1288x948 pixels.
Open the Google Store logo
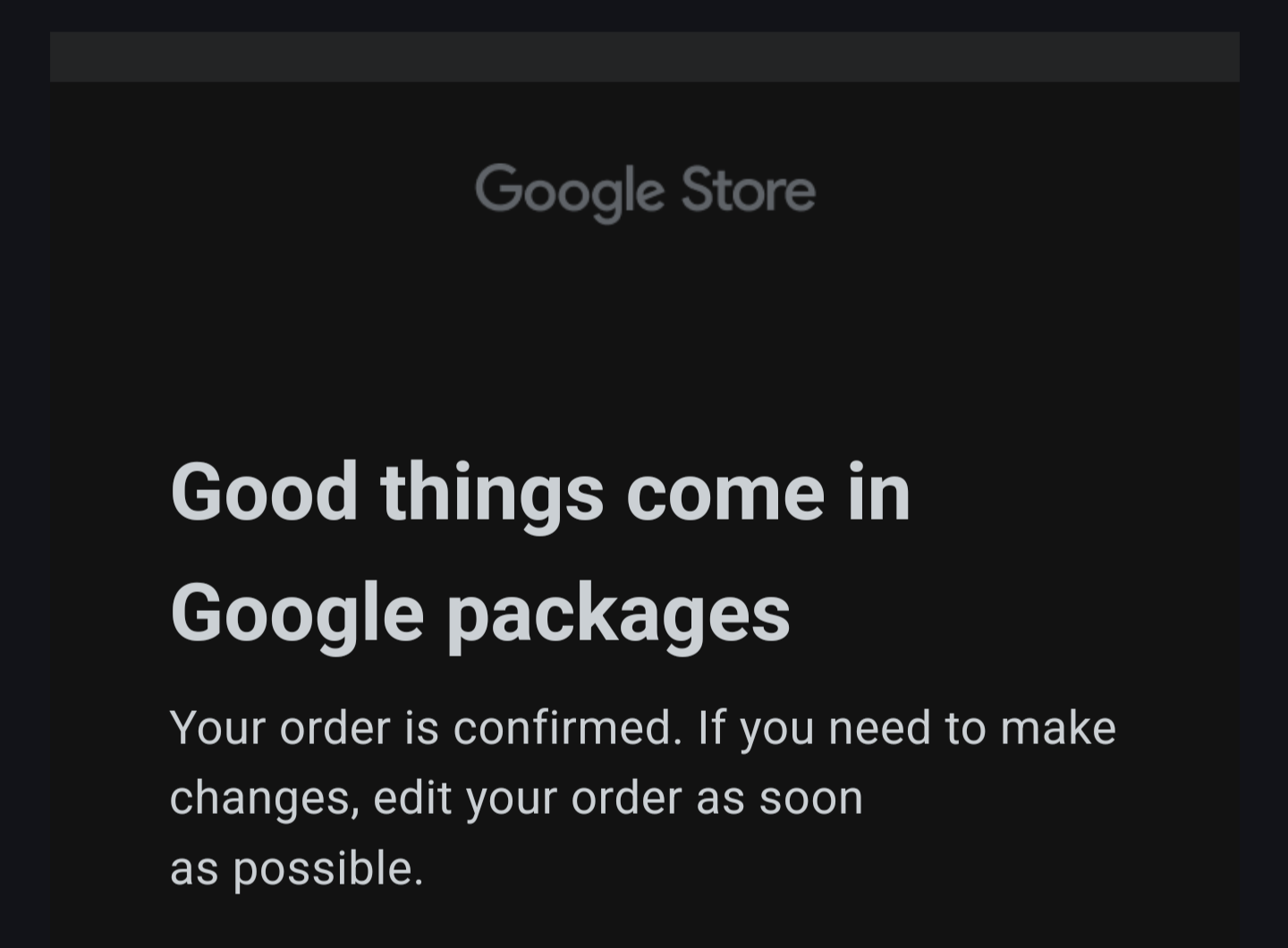click(x=645, y=191)
